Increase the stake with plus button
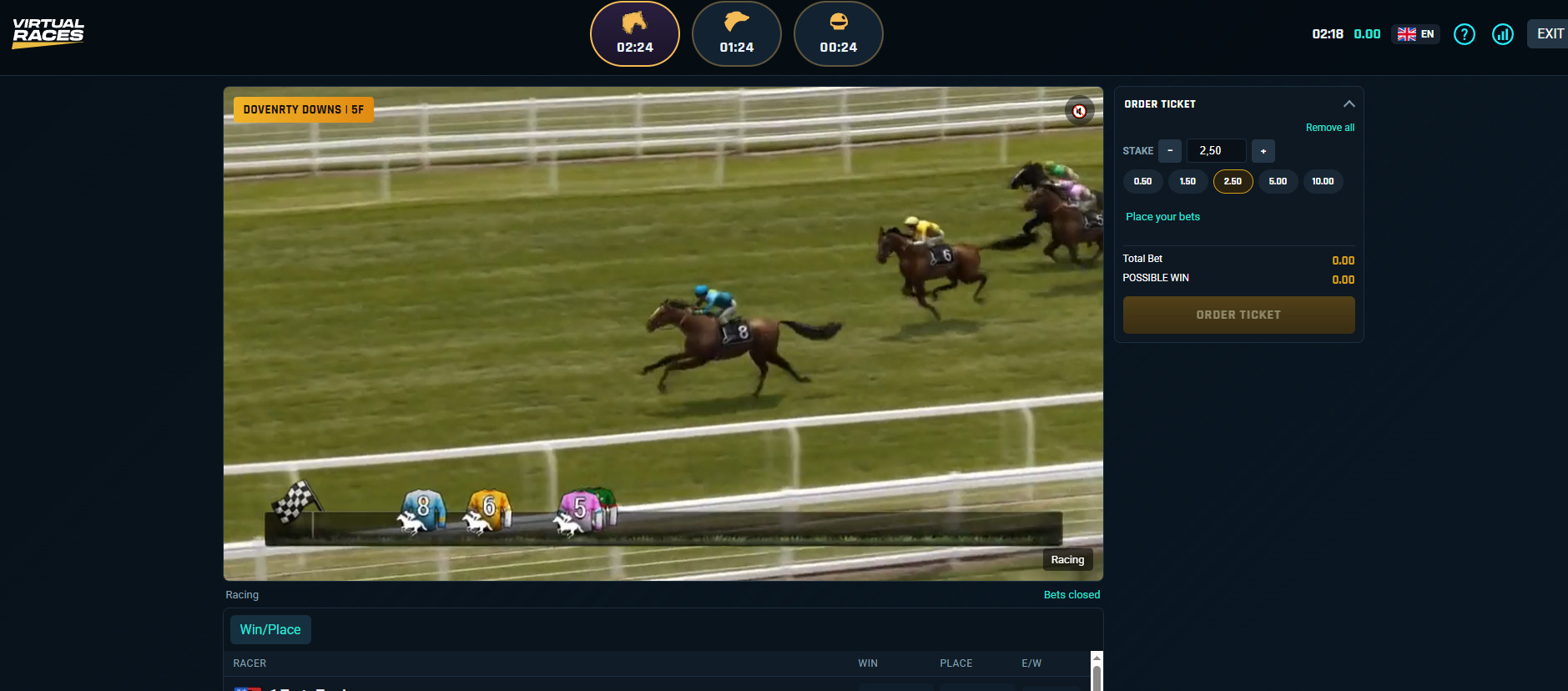The width and height of the screenshot is (1568, 691). [1263, 151]
